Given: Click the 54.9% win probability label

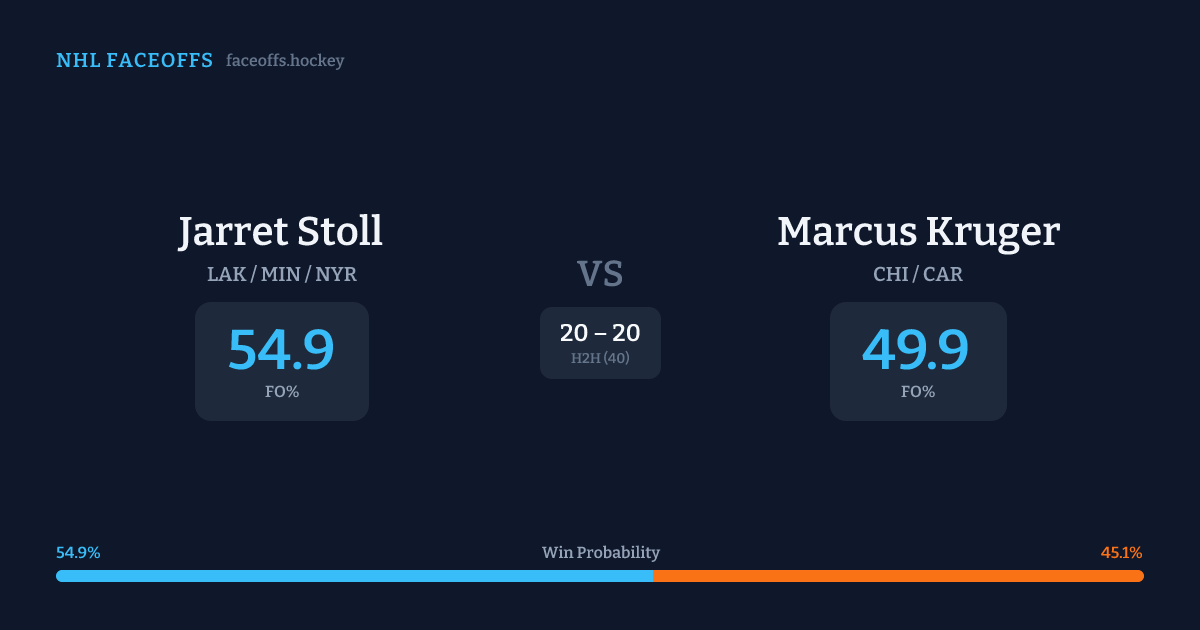Looking at the screenshot, I should (78, 553).
